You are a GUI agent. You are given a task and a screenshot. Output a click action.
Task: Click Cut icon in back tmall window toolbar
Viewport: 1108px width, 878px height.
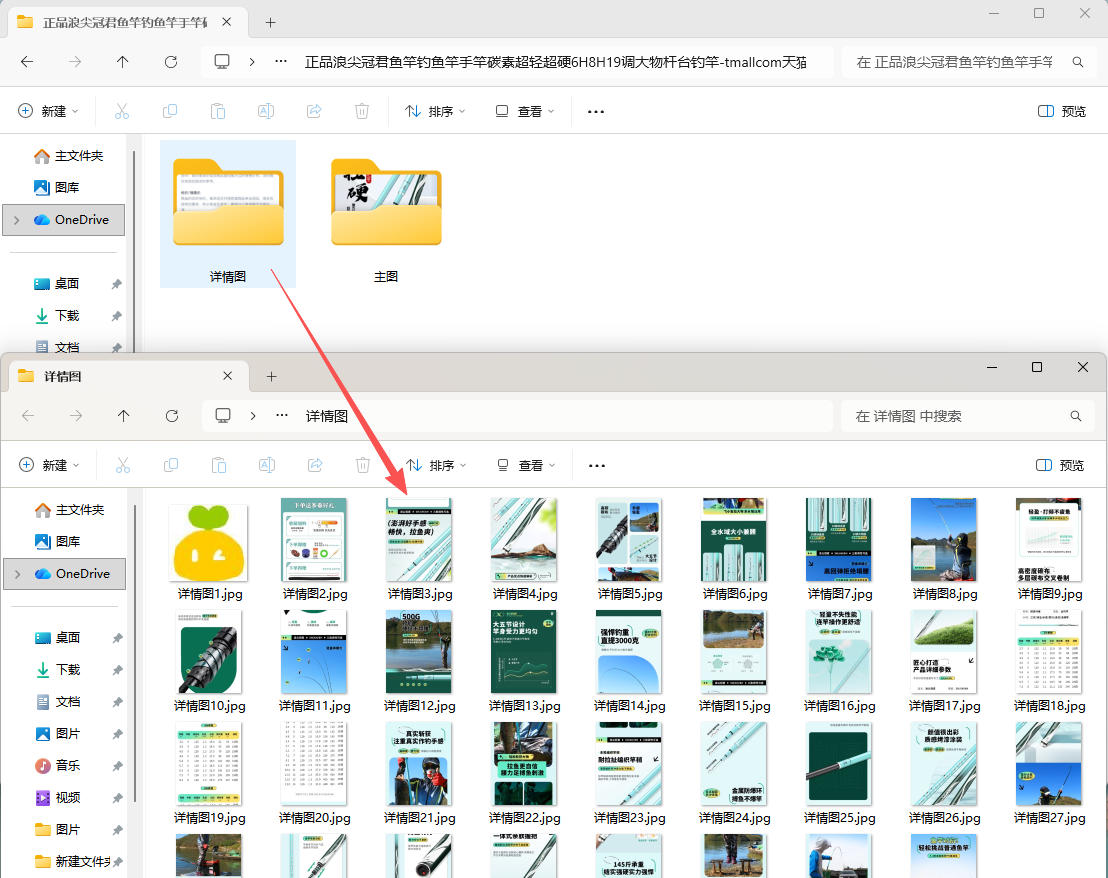click(x=122, y=111)
